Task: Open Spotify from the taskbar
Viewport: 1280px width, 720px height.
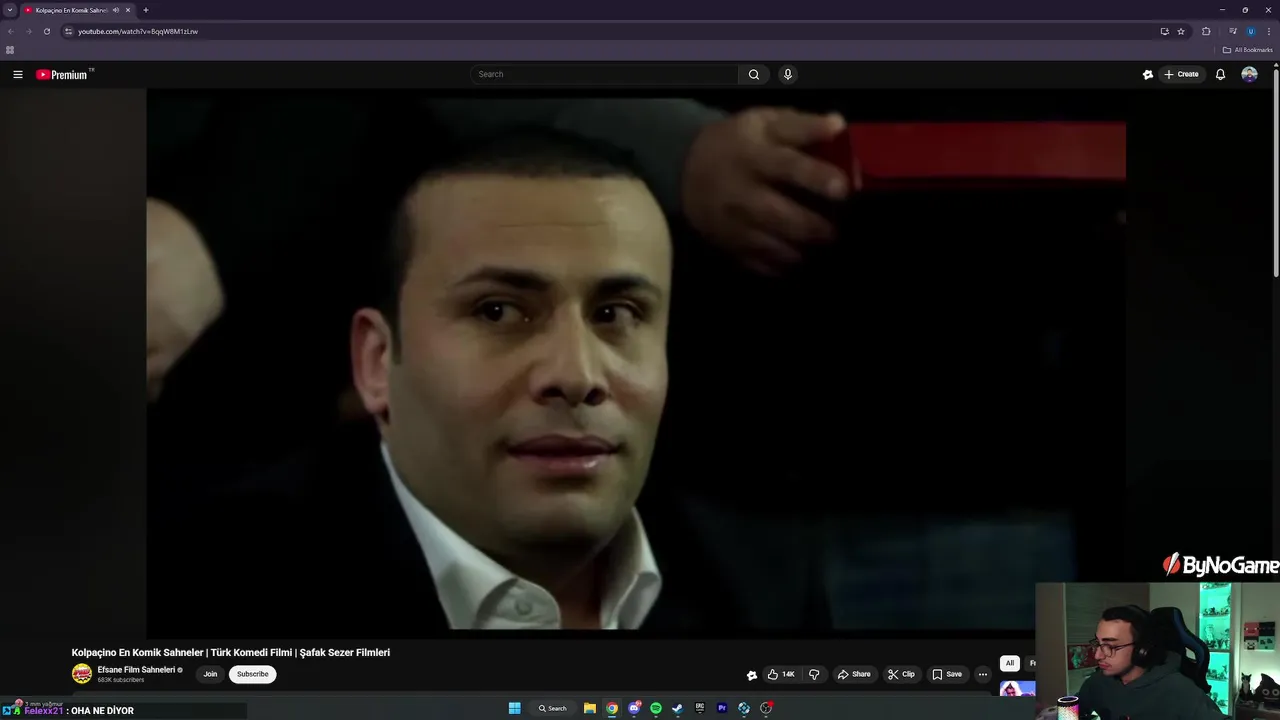Action: click(x=656, y=708)
